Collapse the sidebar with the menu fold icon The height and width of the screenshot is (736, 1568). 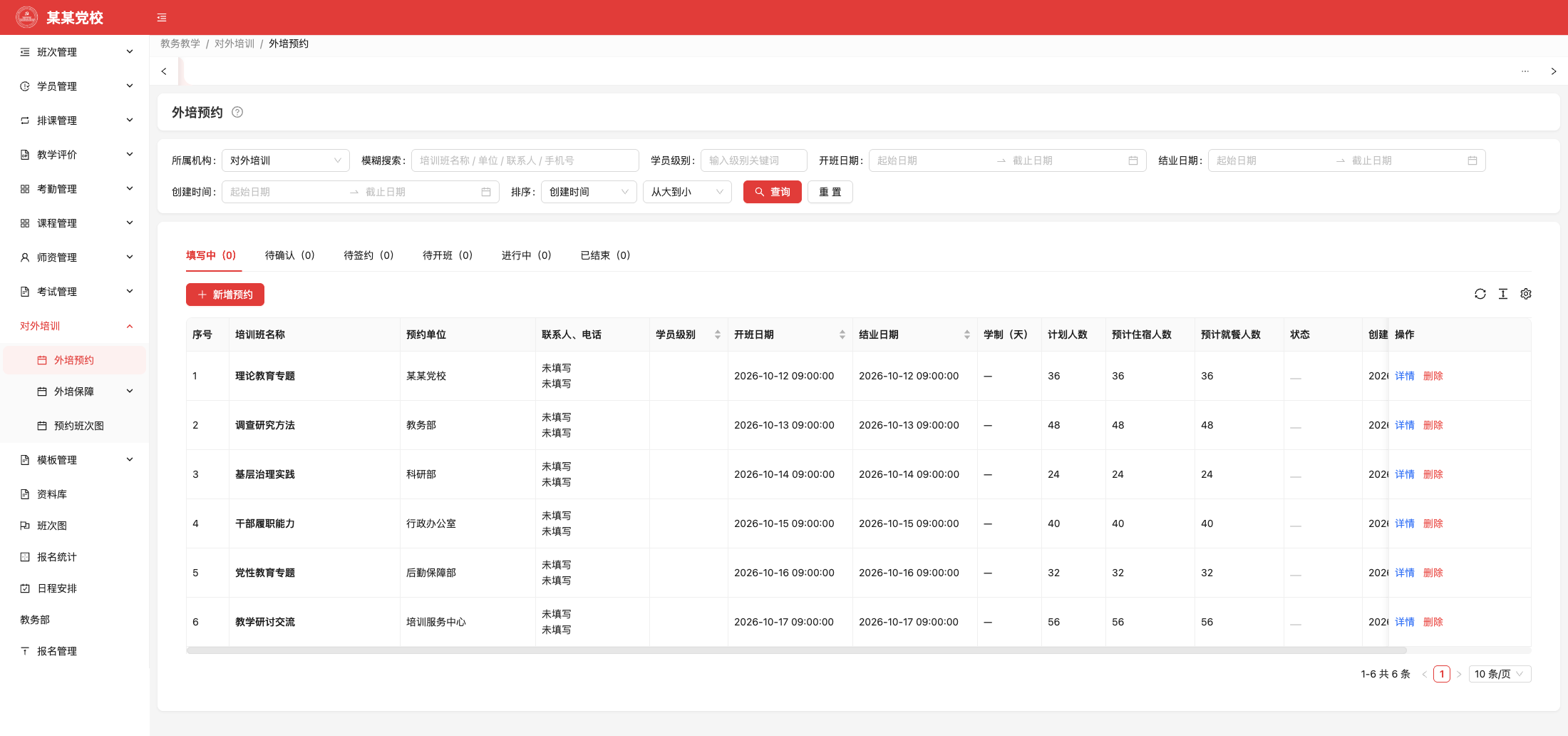click(x=162, y=18)
